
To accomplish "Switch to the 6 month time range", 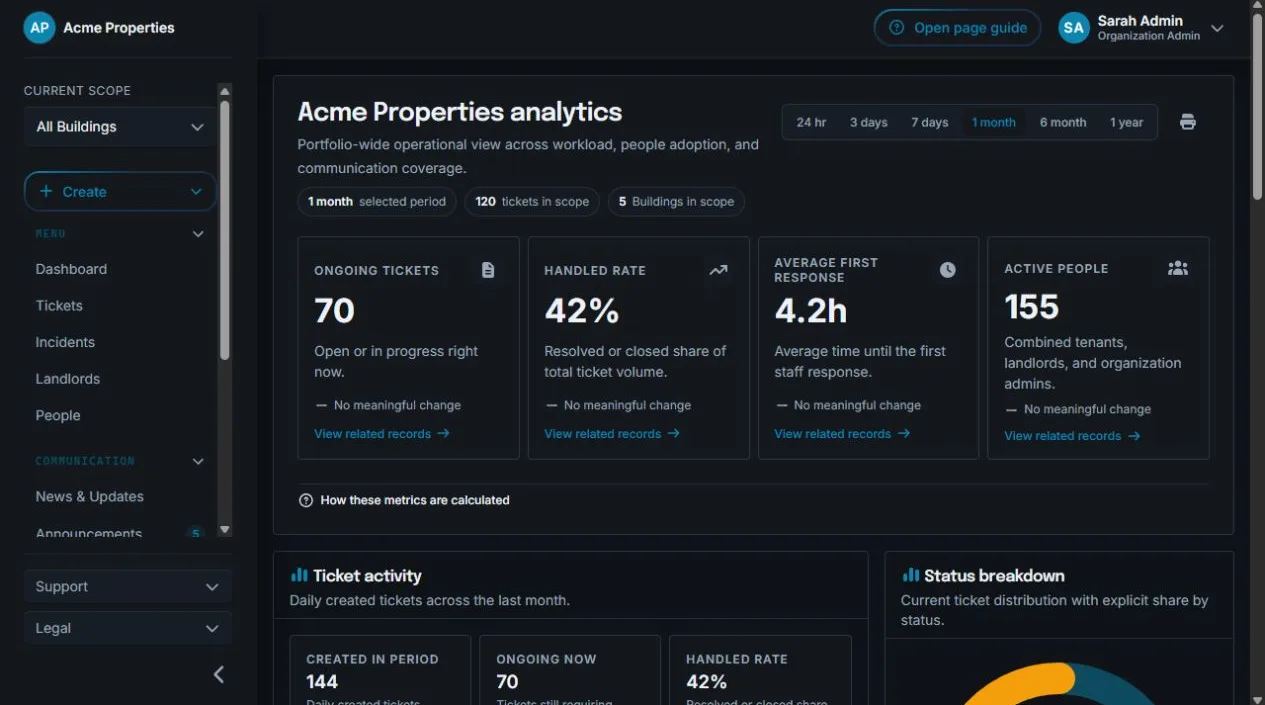I will (1063, 122).
